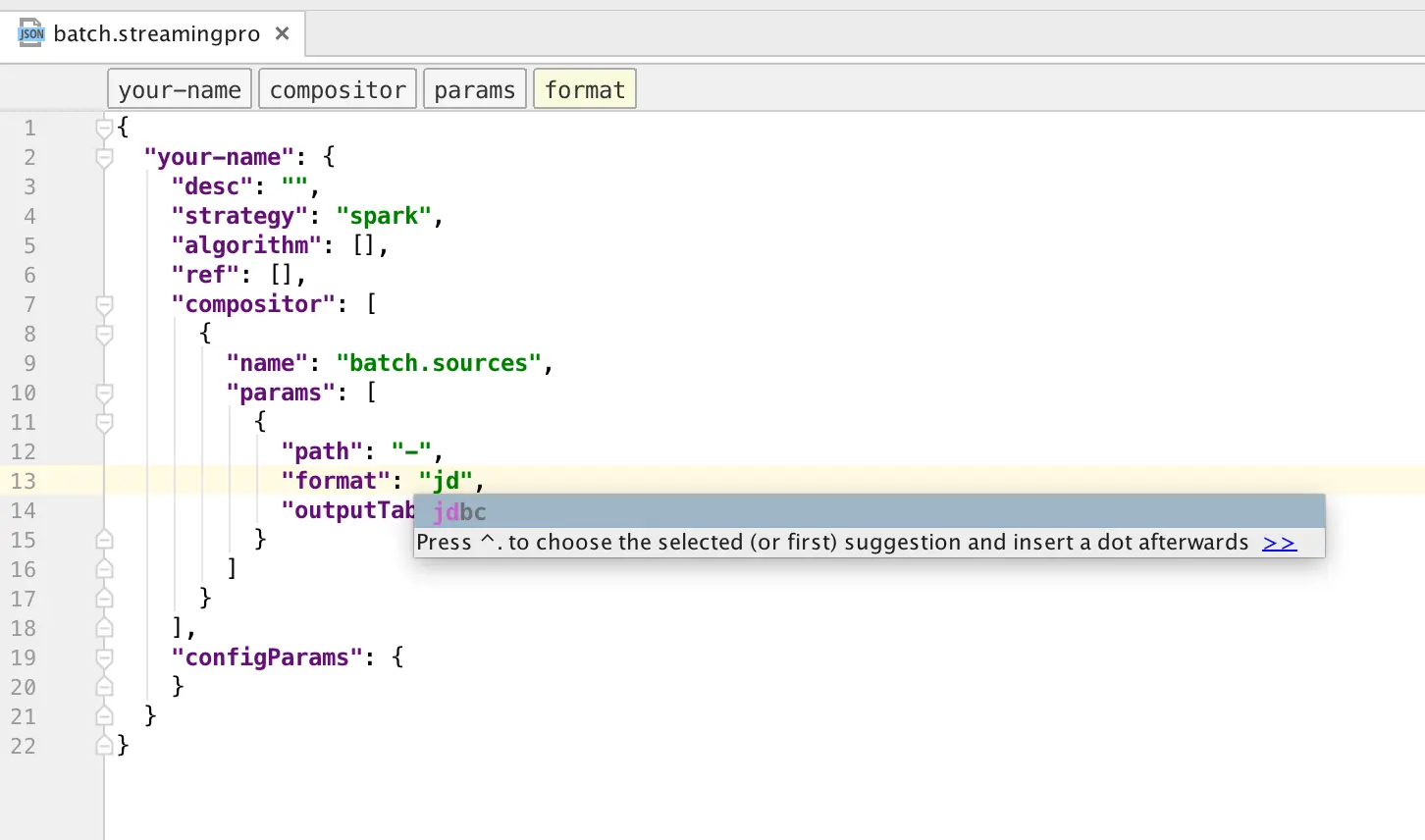This screenshot has width=1425, height=840.
Task: Click the "algorithm" key
Action: (246, 245)
